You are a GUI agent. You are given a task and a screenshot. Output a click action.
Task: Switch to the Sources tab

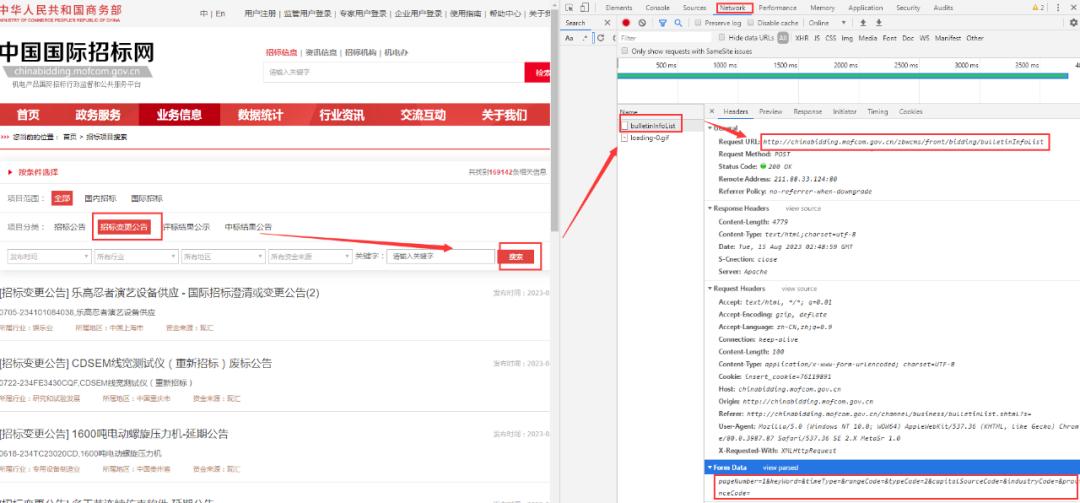click(x=694, y=8)
